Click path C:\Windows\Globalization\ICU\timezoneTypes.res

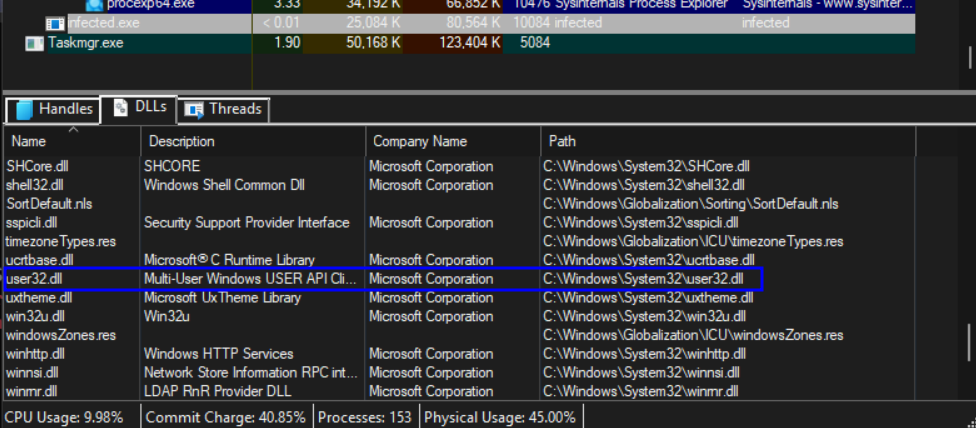point(693,241)
